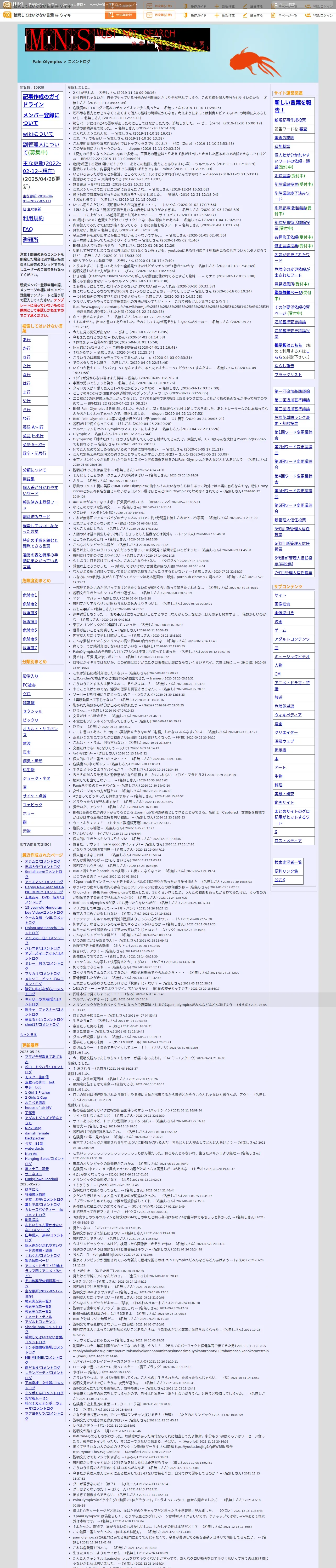Viewport: 336px width, 1568px height.
Task: Open 審査の説明 link
Action: click(x=284, y=137)
